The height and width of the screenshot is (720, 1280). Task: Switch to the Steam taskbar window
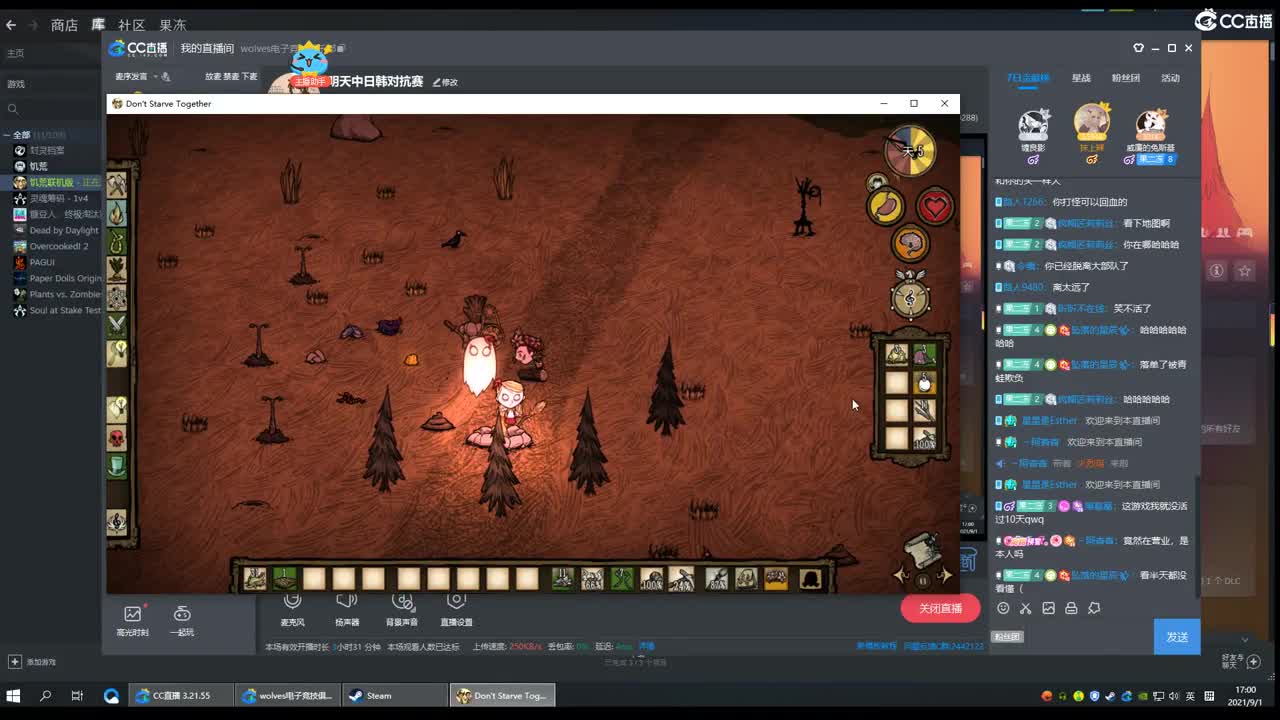point(395,695)
